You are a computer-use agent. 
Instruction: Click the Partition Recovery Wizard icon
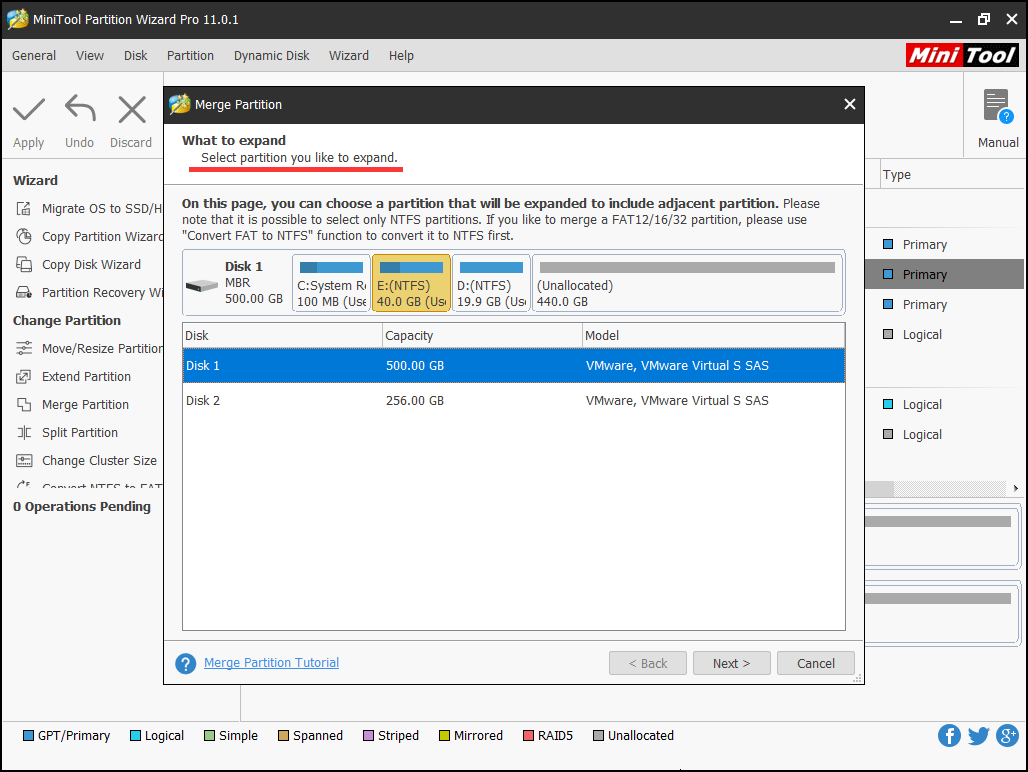(x=24, y=292)
